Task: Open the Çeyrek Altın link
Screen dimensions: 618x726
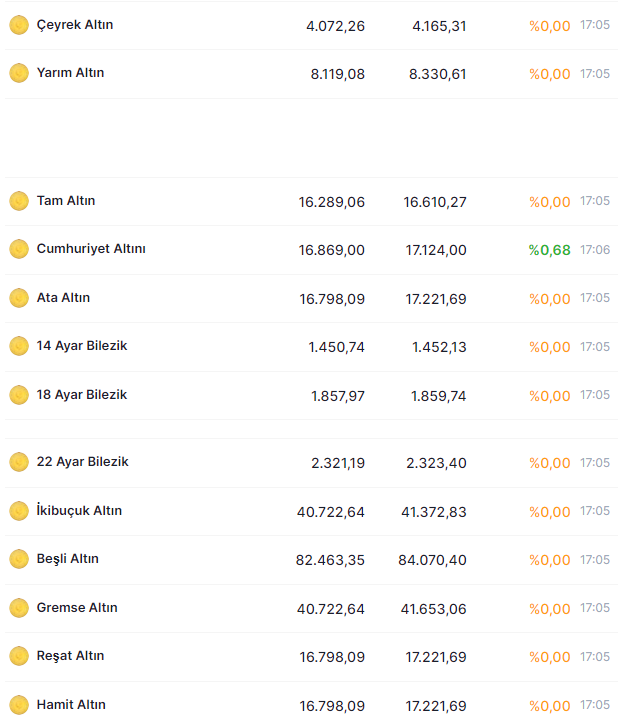Action: [75, 25]
